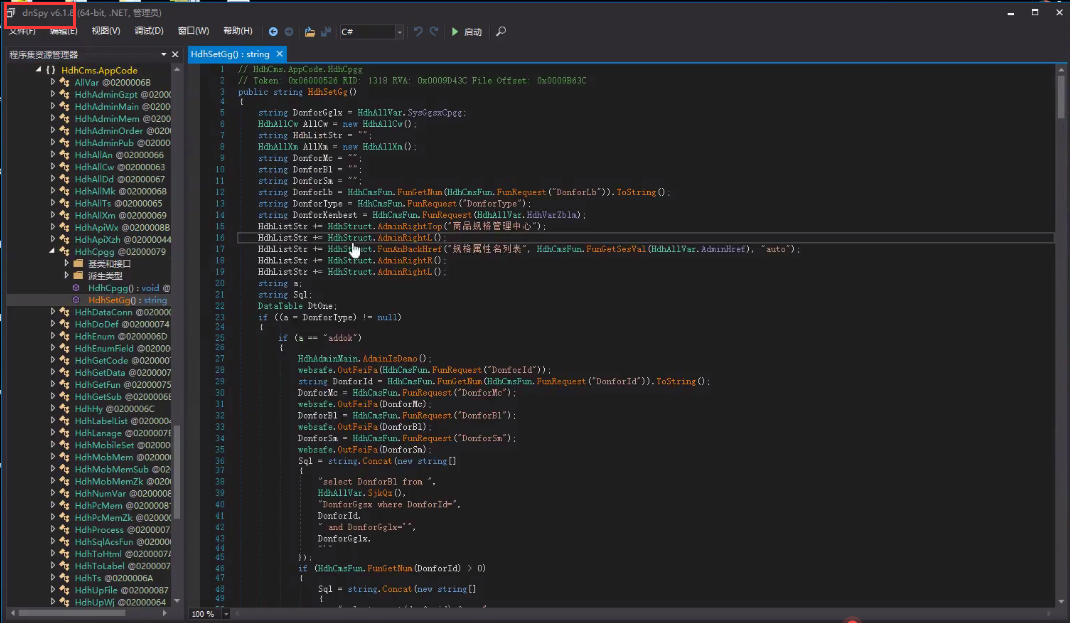Open the 视图(V) menu
This screenshot has width=1070, height=623.
click(106, 31)
